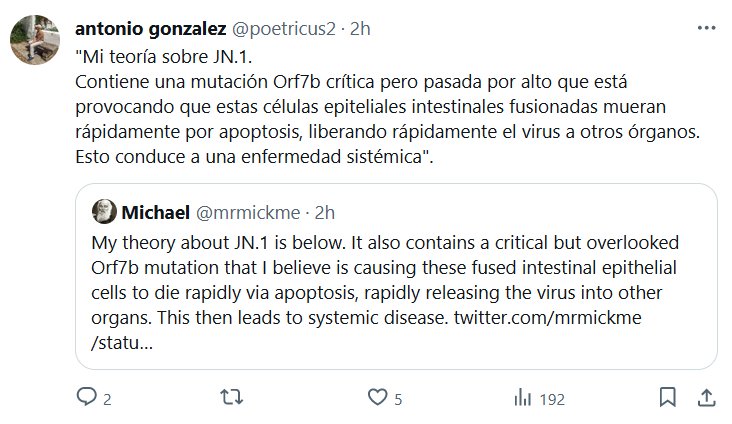Open view analytics bar chart icon
Image resolution: width=732 pixels, height=424 pixels.
click(521, 398)
